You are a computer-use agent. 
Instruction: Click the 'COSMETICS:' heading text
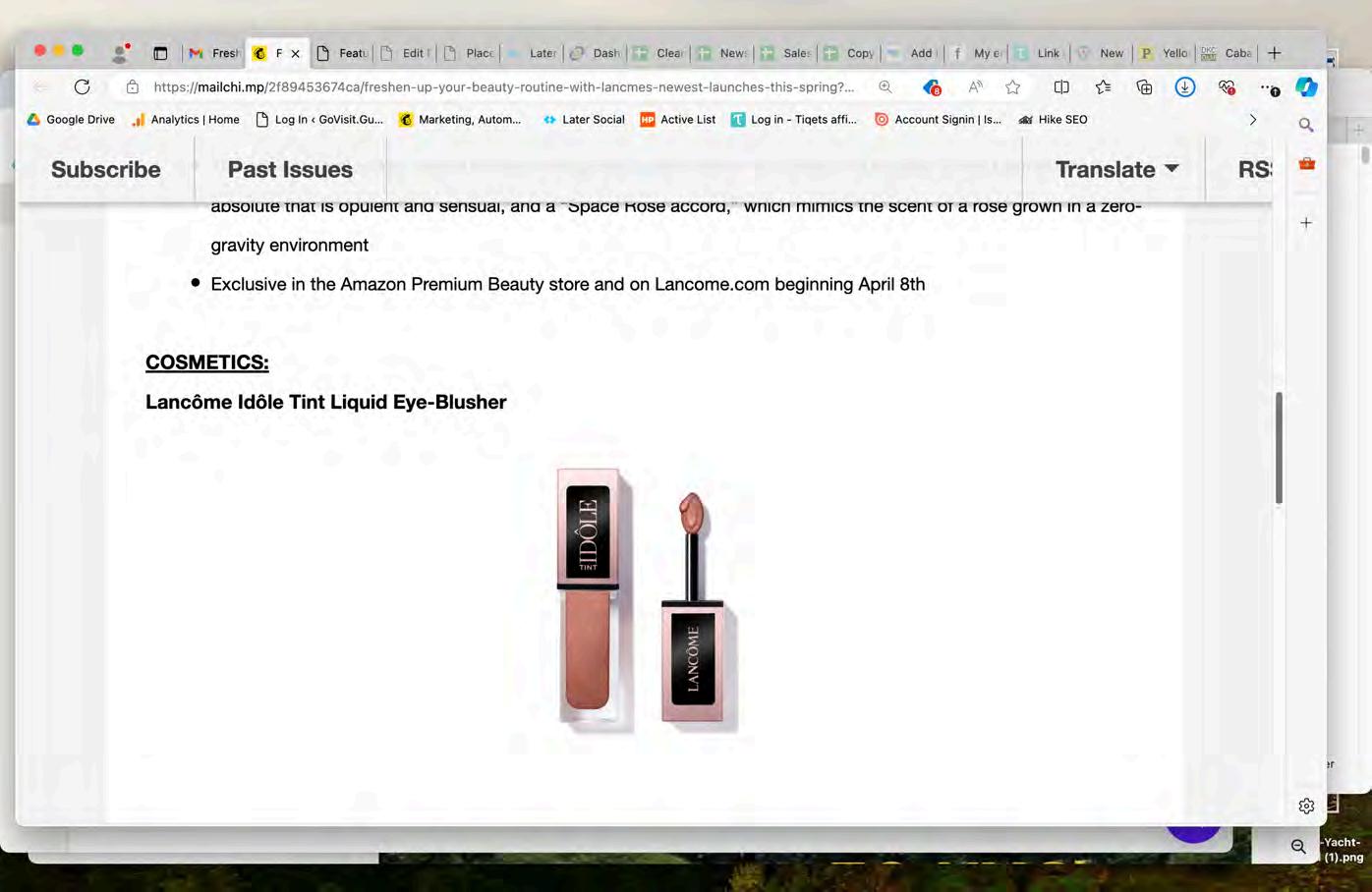[207, 362]
